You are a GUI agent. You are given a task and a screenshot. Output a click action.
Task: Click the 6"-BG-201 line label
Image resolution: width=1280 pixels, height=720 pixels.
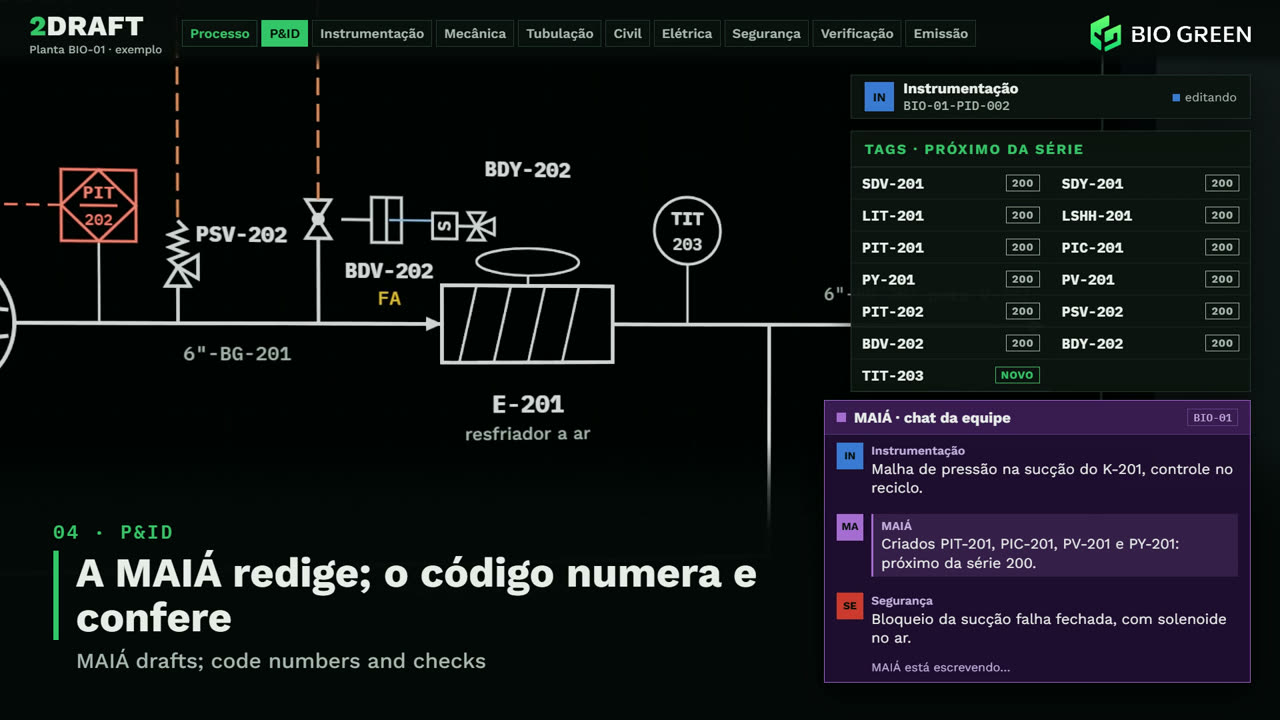pos(237,354)
